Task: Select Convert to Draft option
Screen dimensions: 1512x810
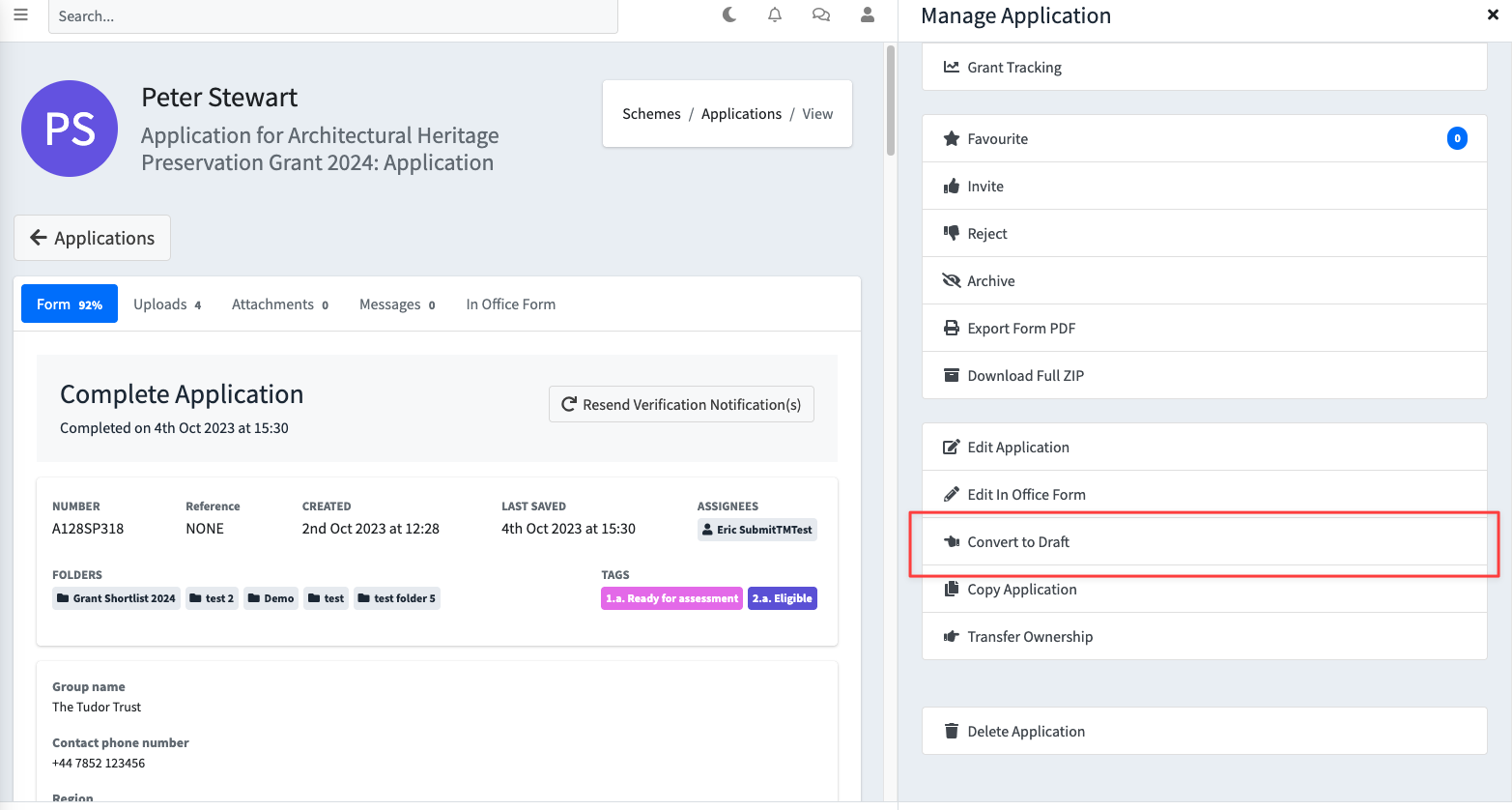Action: pyautogui.click(x=1018, y=542)
